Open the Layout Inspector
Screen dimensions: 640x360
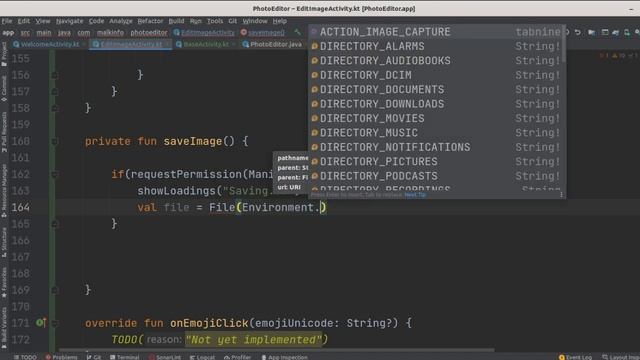click(620, 357)
